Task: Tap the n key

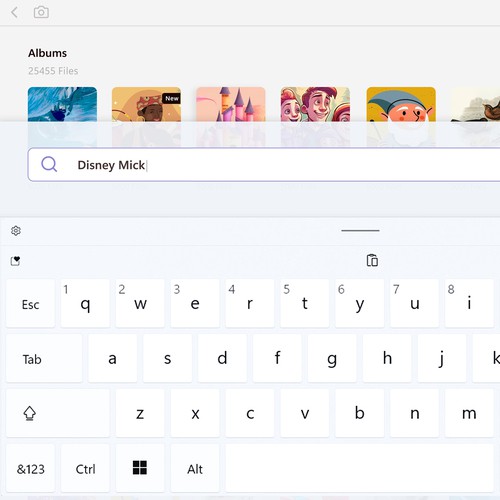Action: (414, 413)
